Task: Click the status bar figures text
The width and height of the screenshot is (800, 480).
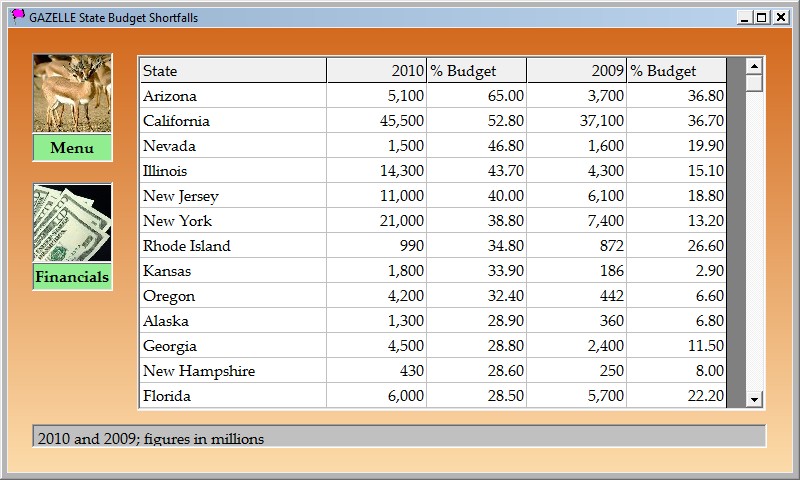Action: tap(150, 438)
